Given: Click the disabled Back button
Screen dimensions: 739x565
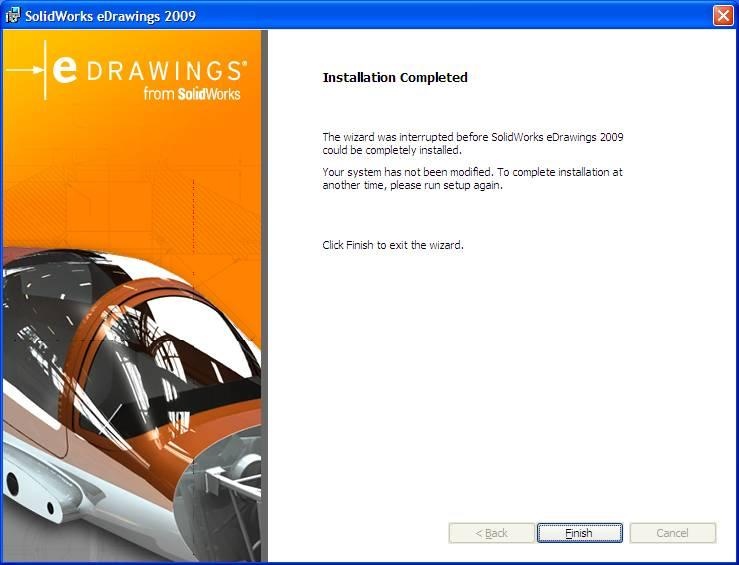Looking at the screenshot, I should [x=492, y=533].
